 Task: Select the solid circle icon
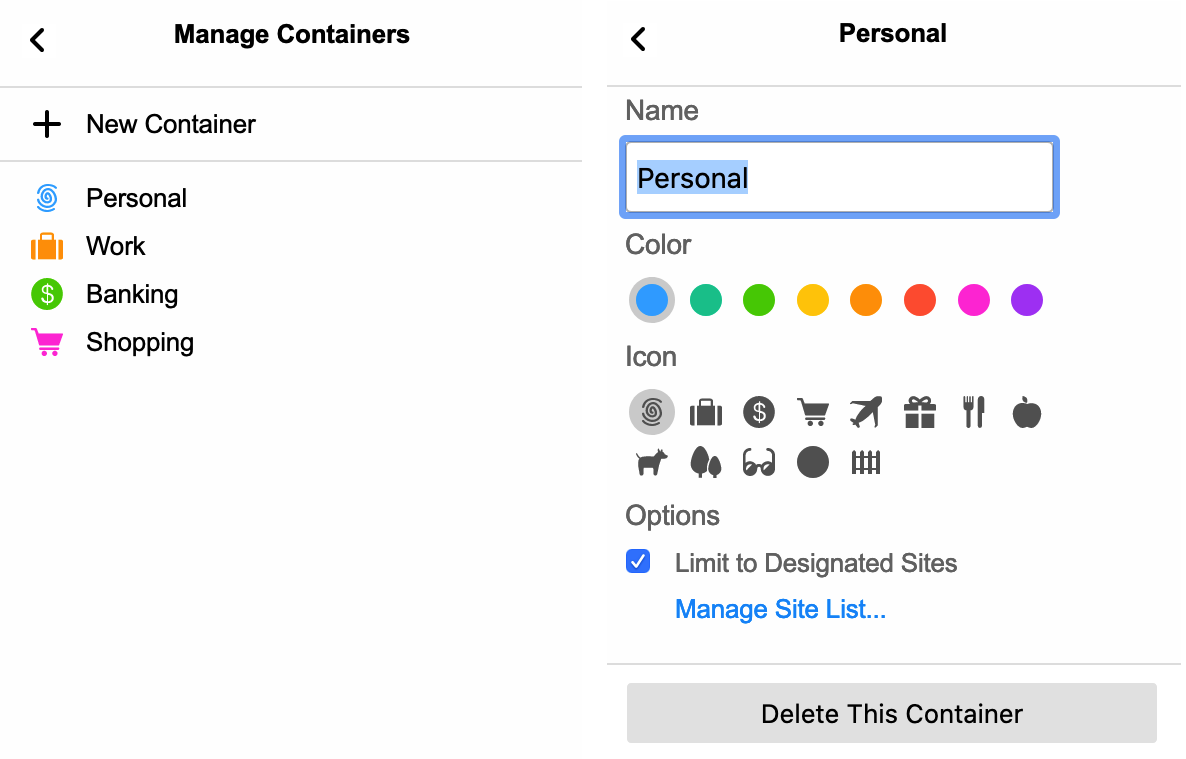[x=812, y=461]
